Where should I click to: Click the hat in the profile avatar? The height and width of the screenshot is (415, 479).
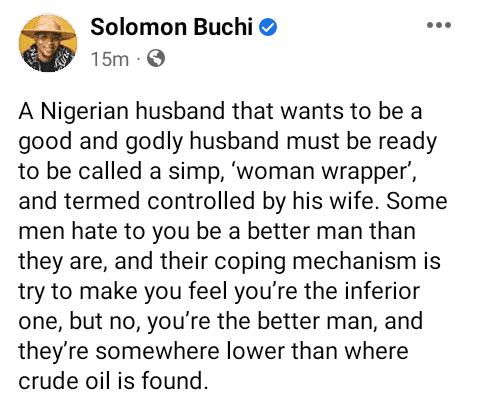click(x=47, y=29)
